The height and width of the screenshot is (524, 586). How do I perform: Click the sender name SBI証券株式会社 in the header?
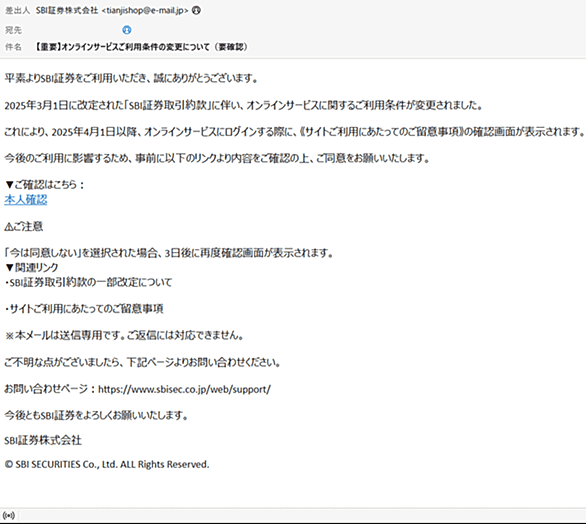(x=67, y=11)
